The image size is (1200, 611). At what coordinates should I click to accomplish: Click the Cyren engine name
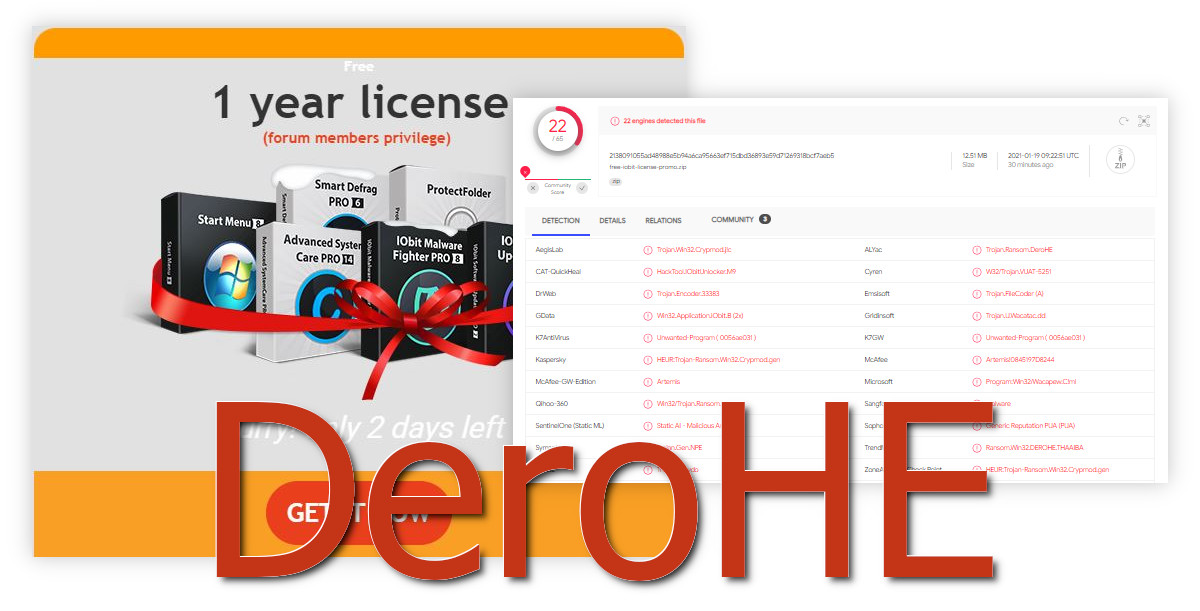(x=874, y=271)
